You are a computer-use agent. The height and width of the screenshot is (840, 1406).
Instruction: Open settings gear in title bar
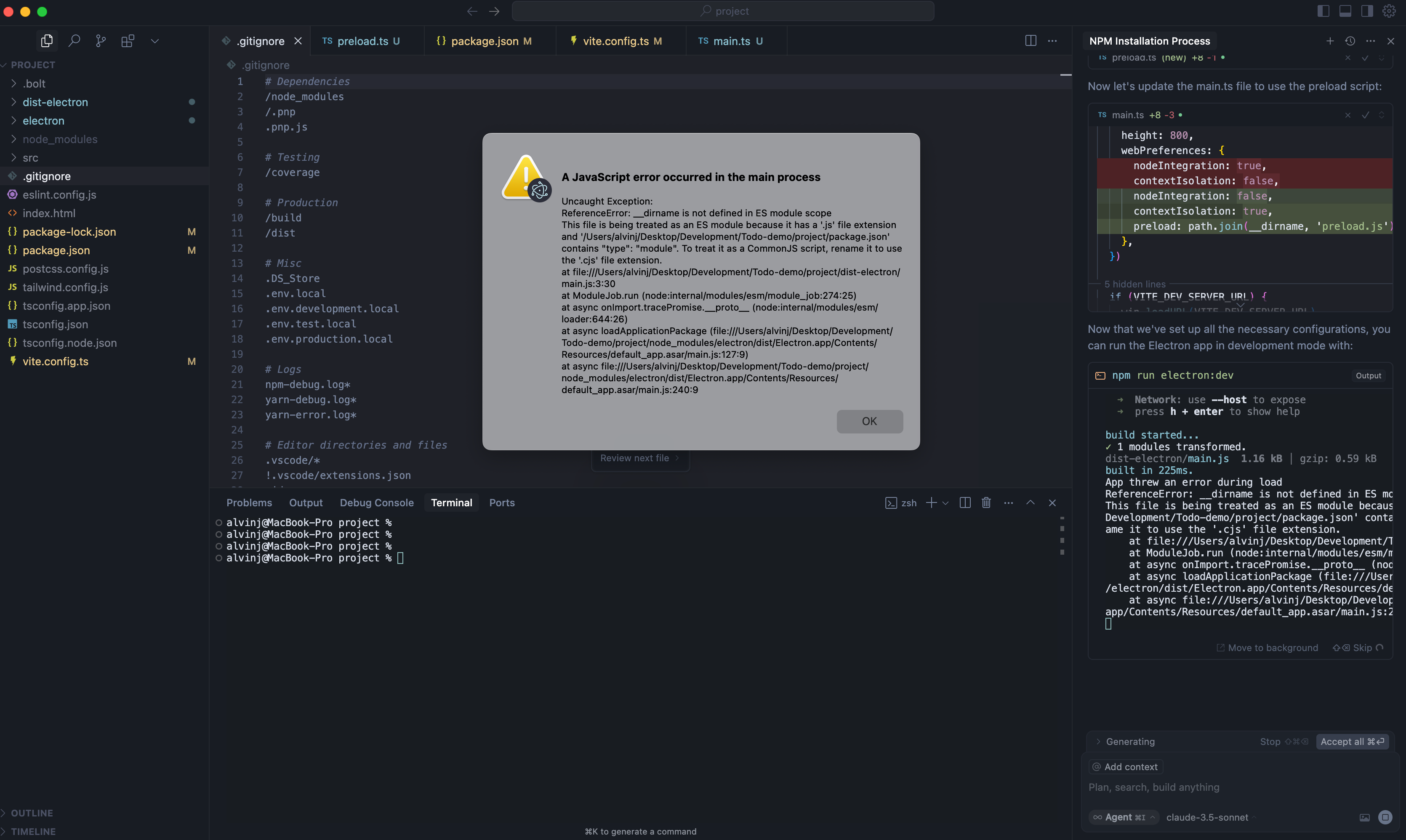pos(1389,11)
